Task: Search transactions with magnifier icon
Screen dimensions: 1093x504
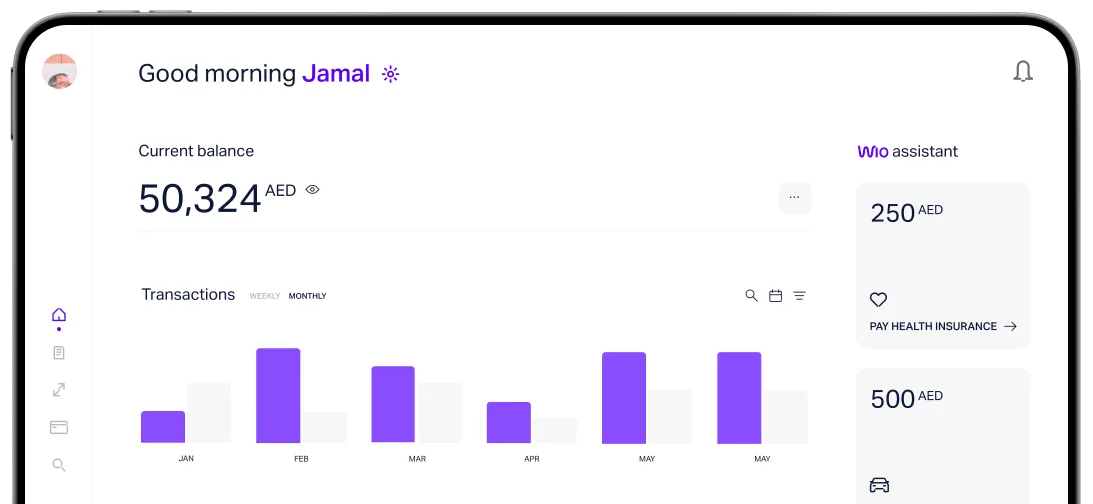Action: [x=751, y=296]
